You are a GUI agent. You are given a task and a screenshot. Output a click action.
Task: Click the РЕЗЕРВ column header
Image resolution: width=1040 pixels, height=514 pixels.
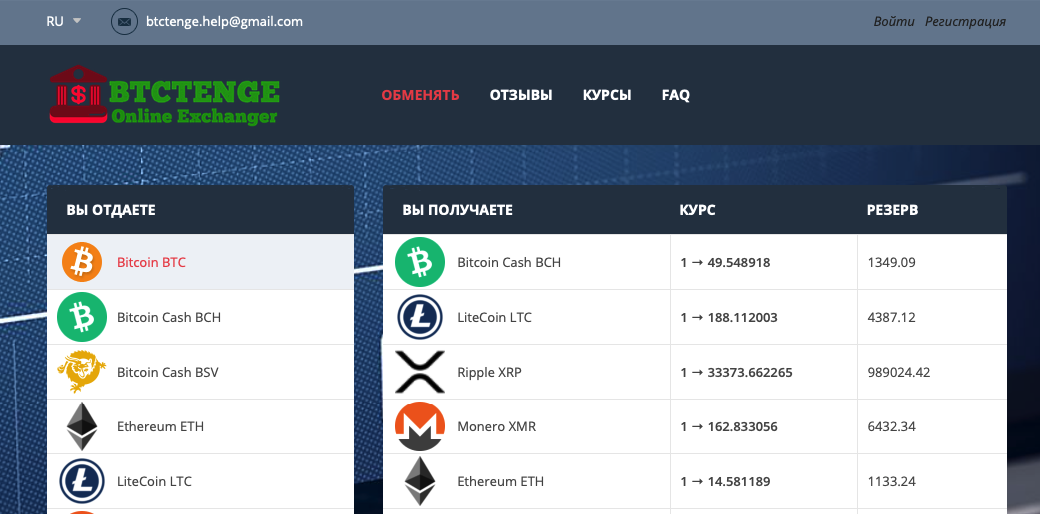click(892, 210)
